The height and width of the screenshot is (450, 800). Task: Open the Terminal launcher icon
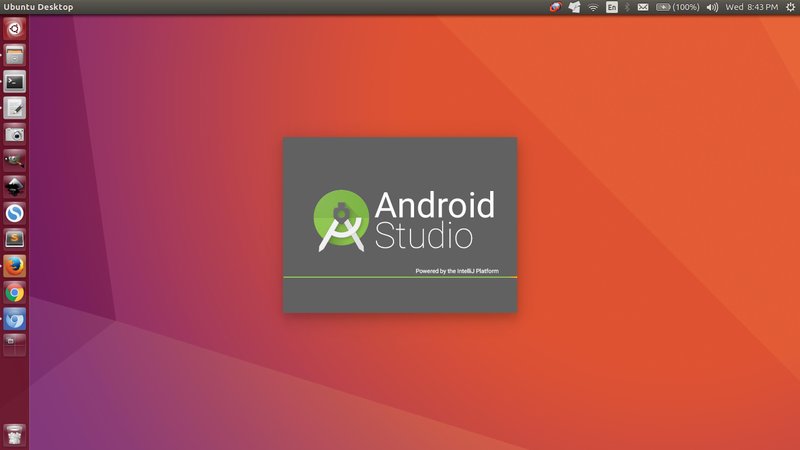(14, 82)
